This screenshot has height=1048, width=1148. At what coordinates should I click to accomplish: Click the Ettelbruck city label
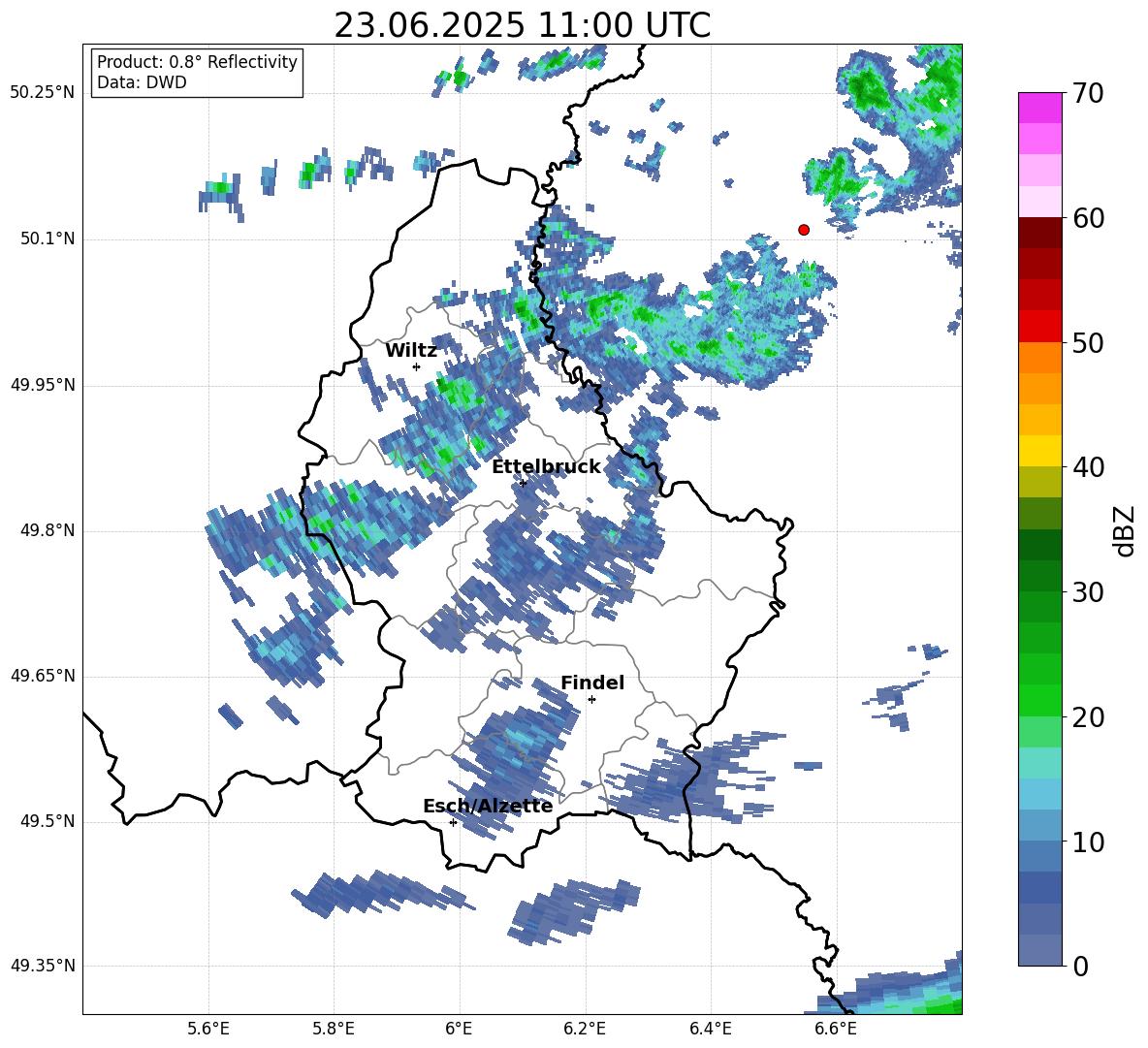546,467
